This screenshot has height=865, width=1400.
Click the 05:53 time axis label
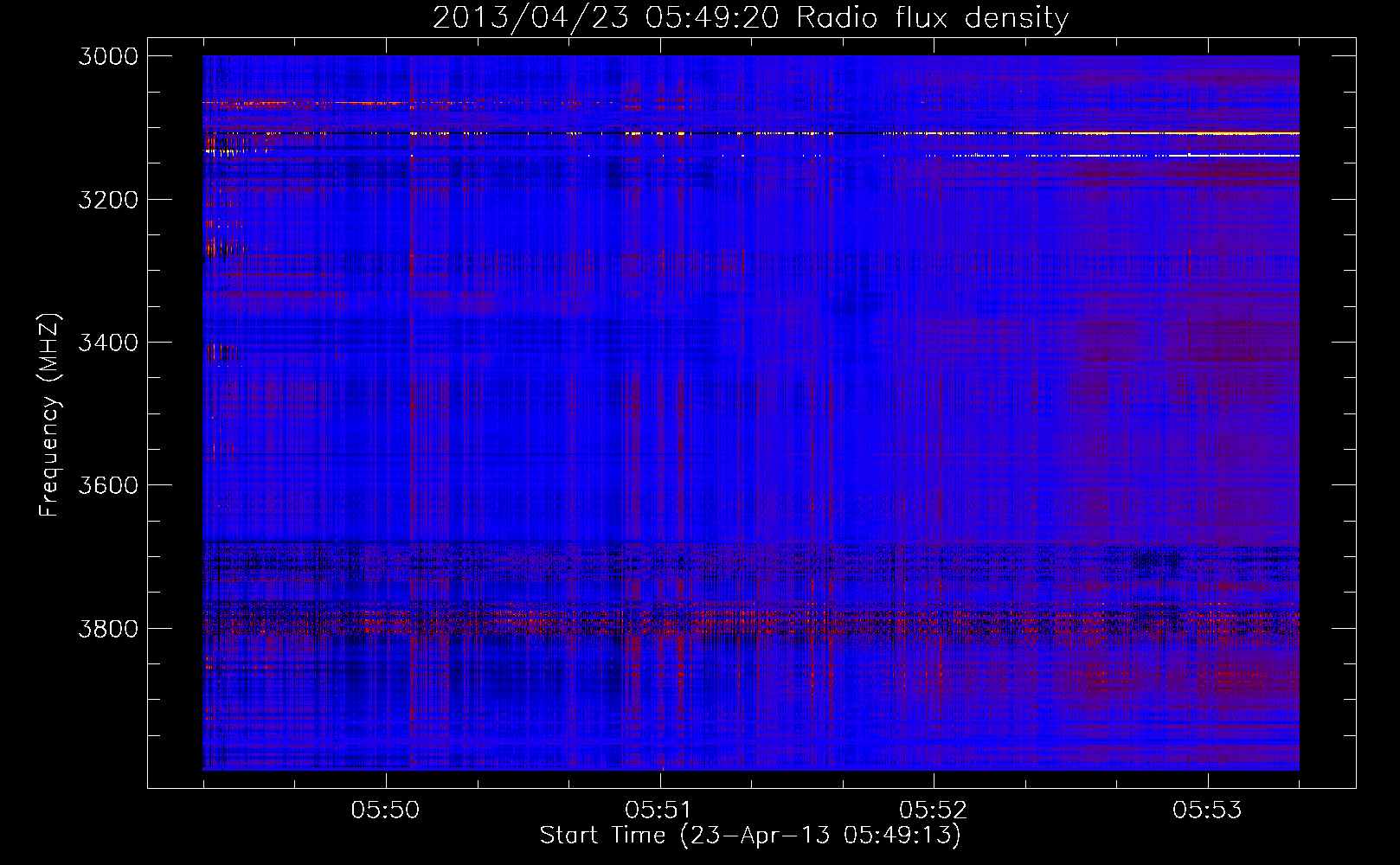click(1207, 810)
